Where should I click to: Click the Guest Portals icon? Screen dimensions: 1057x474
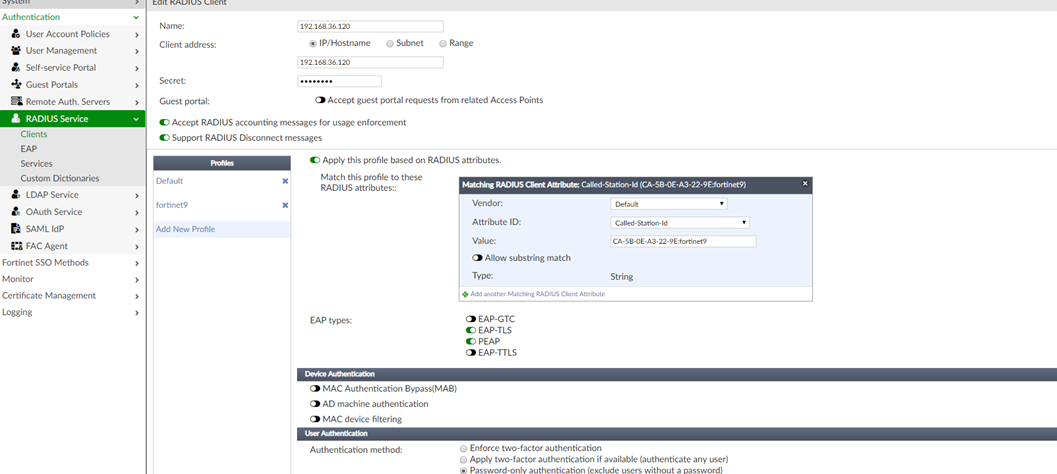[x=16, y=85]
